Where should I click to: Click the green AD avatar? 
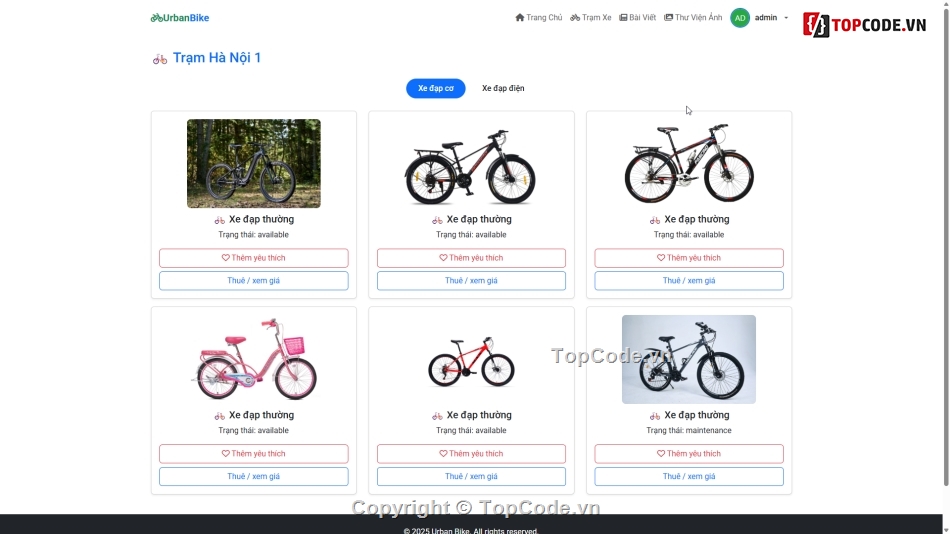point(740,18)
